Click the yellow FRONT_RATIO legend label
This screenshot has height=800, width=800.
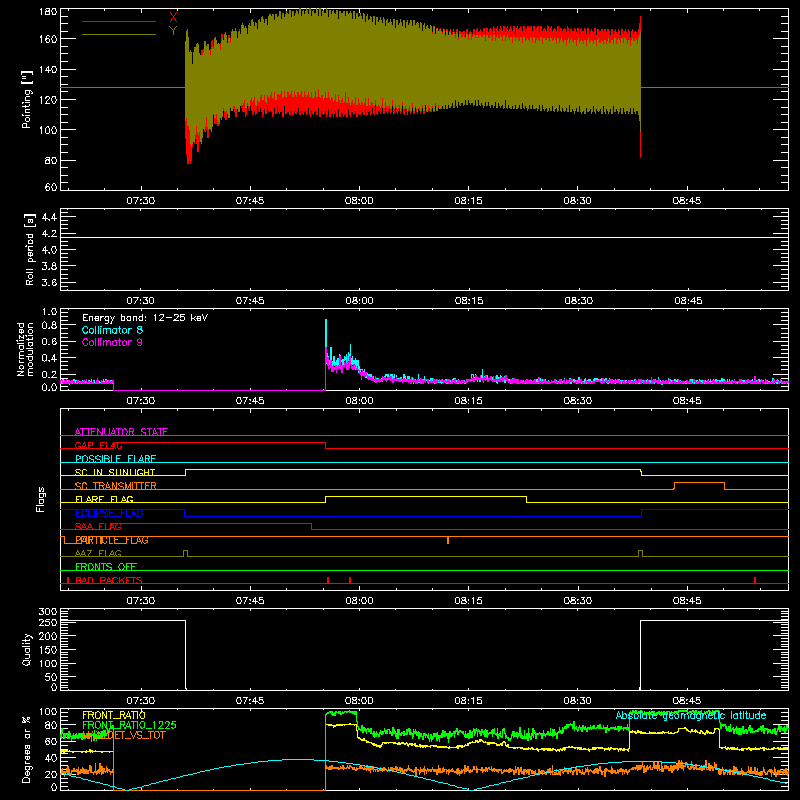[x=114, y=715]
